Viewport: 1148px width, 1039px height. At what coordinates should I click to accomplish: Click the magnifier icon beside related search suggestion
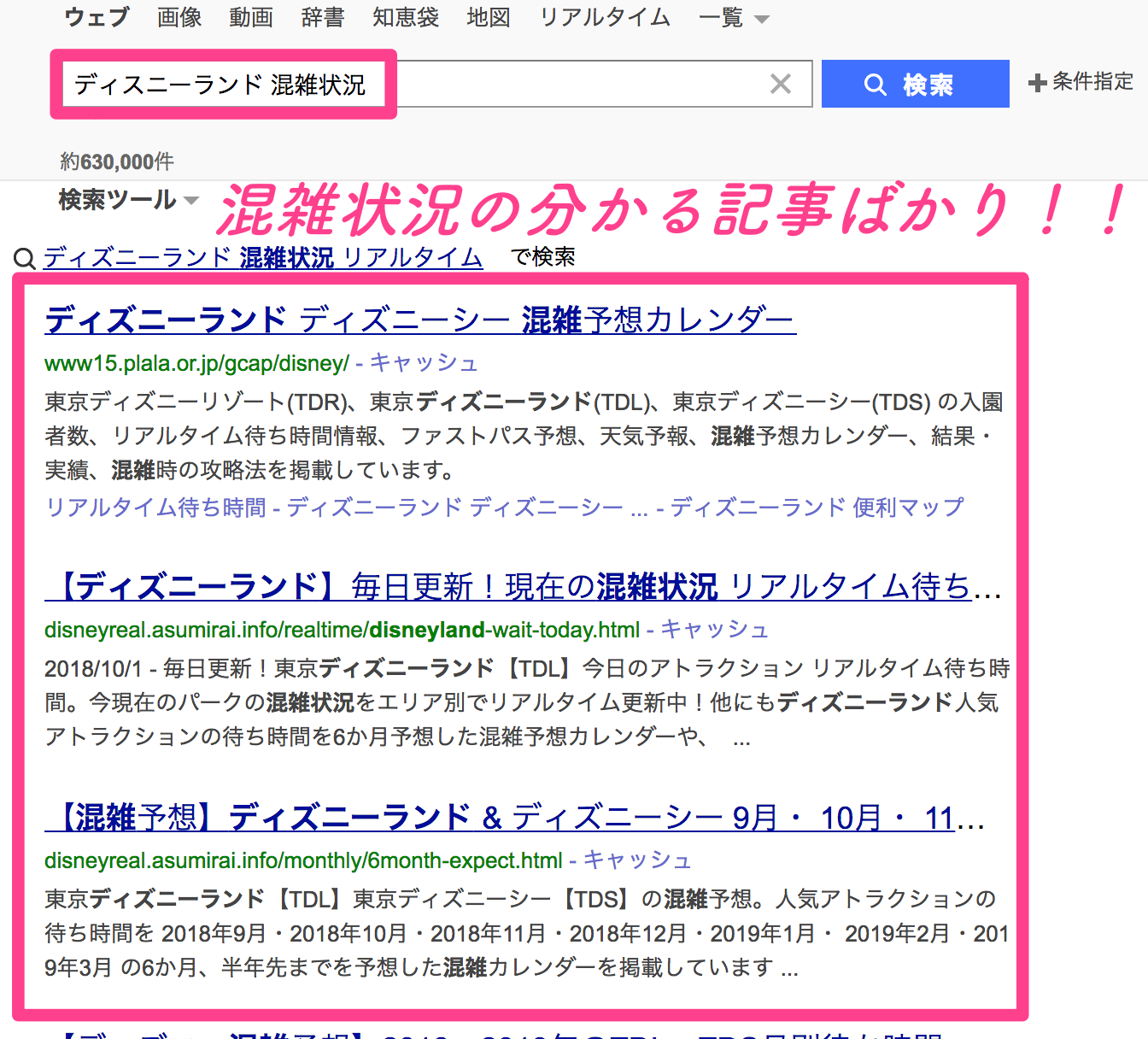click(25, 258)
